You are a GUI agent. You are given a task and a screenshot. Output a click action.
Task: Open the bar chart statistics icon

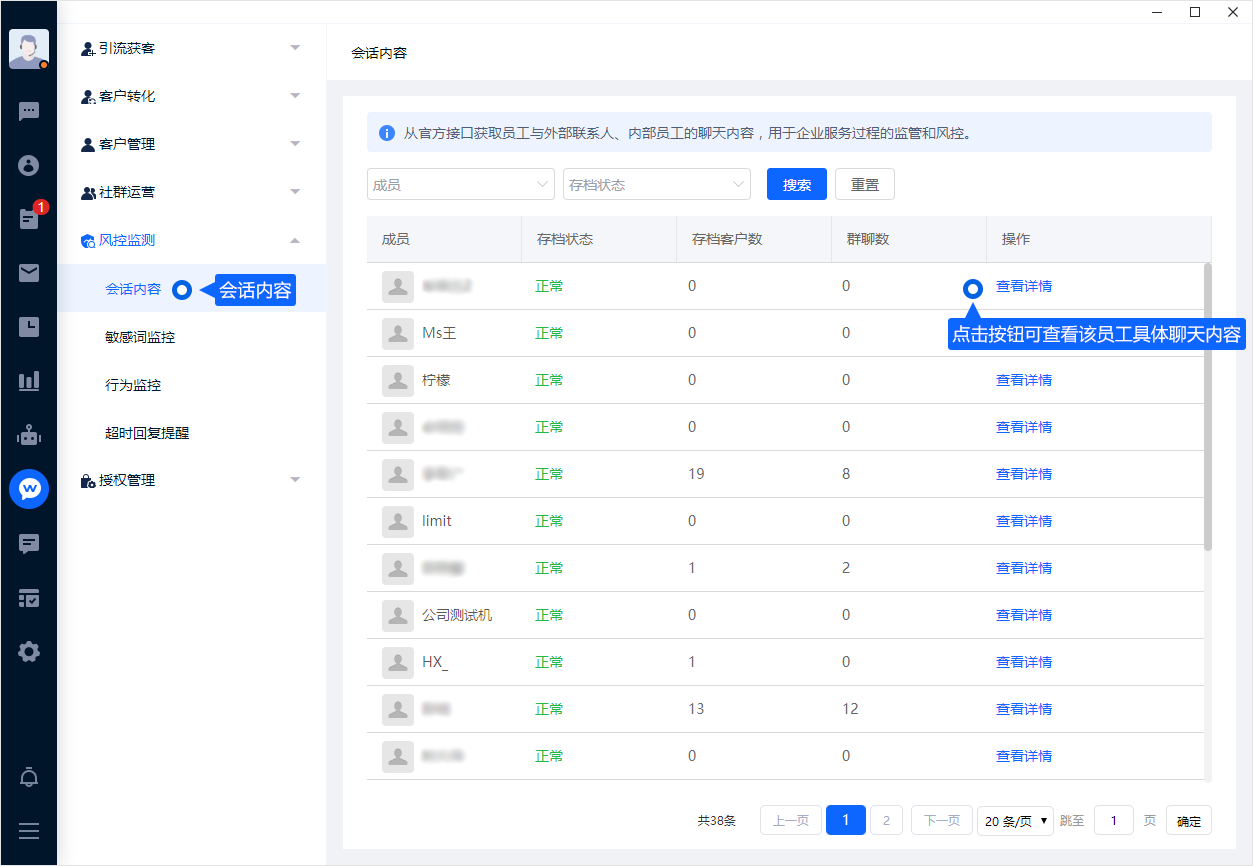pos(29,380)
